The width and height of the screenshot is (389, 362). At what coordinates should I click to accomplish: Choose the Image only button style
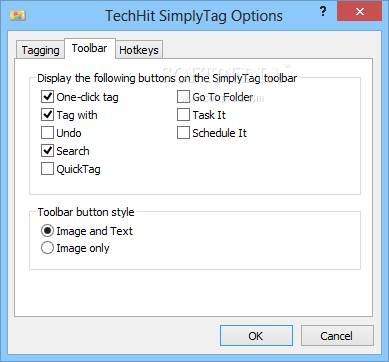pos(47,248)
